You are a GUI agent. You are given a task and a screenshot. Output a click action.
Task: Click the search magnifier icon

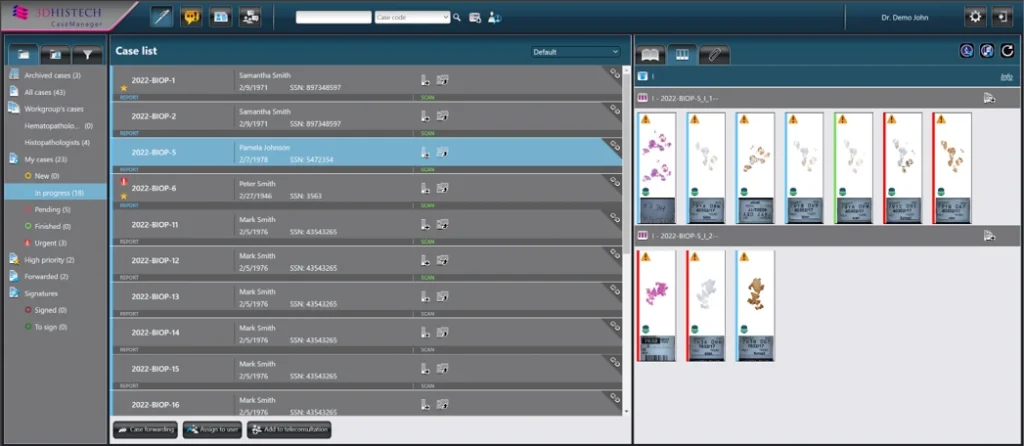coord(457,18)
